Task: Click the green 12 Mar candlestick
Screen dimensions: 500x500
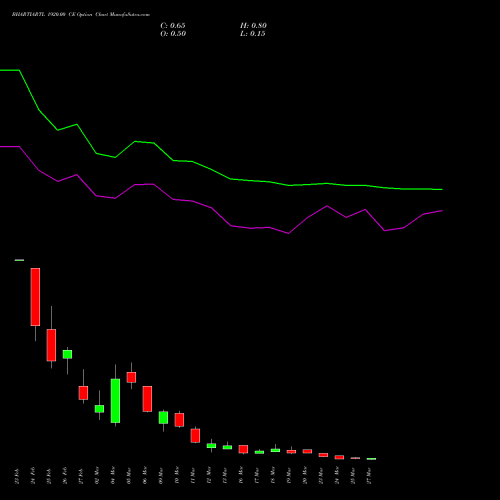Action: 211,446
